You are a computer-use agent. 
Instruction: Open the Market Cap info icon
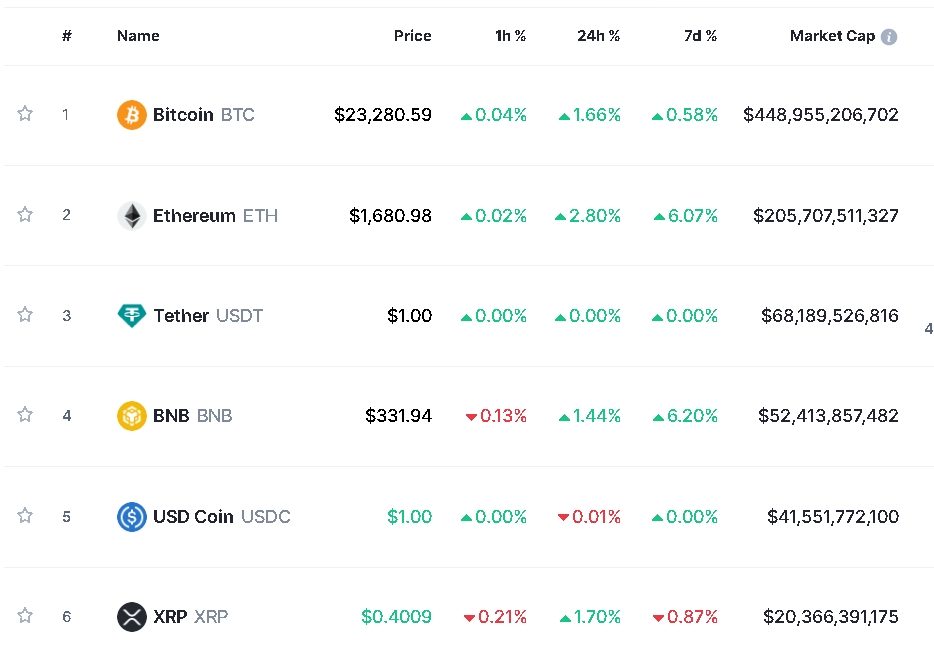tap(889, 37)
